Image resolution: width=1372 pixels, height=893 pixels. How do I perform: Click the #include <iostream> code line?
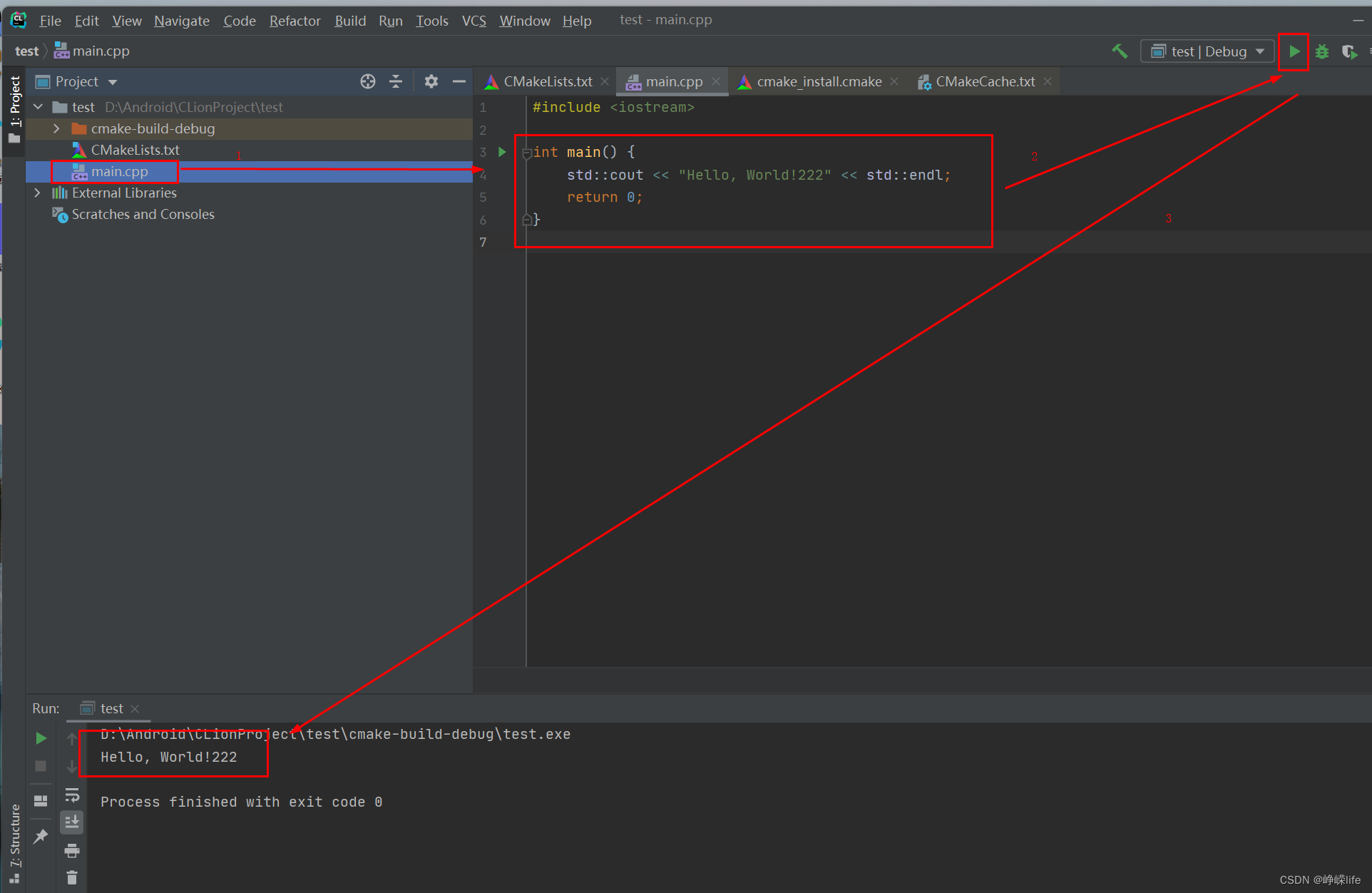613,108
